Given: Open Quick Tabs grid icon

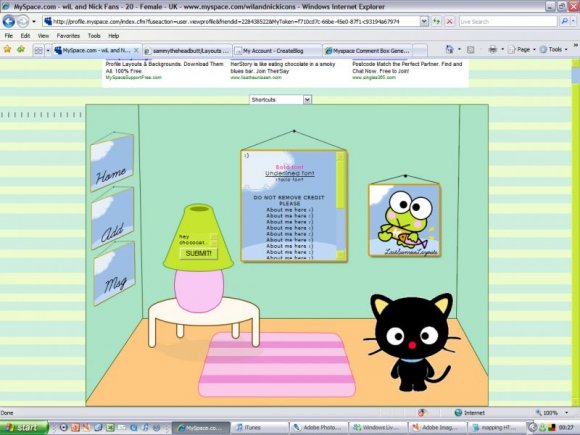Looking at the screenshot, I should coord(38,50).
